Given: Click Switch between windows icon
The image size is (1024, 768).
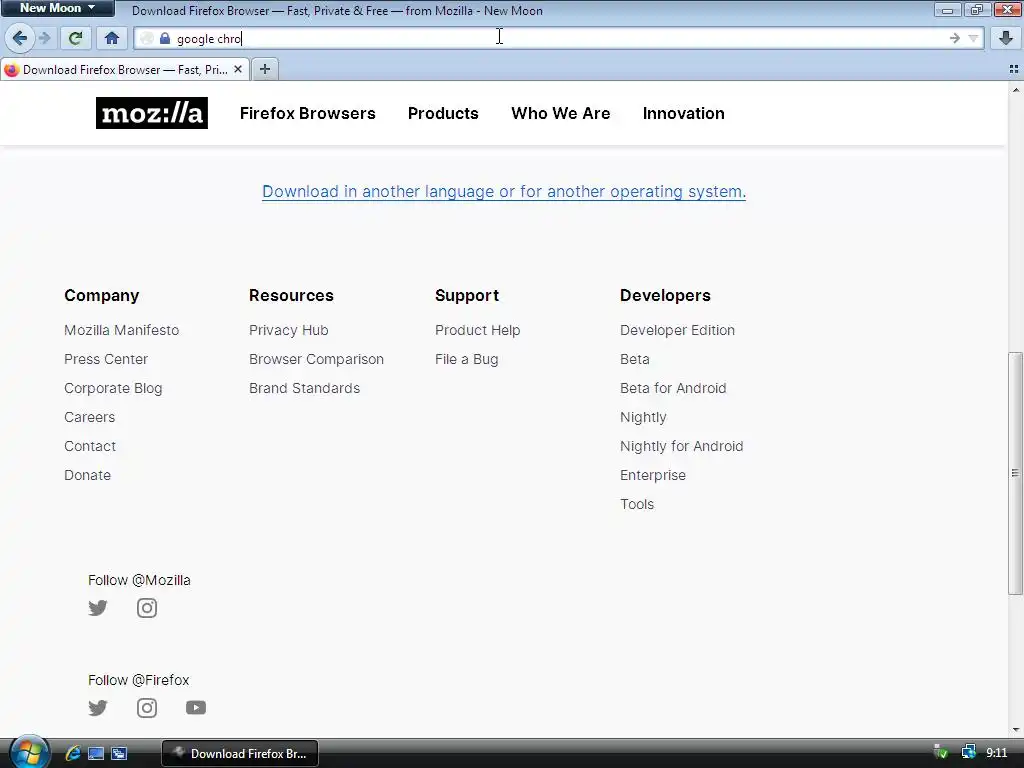Looking at the screenshot, I should (119, 754).
